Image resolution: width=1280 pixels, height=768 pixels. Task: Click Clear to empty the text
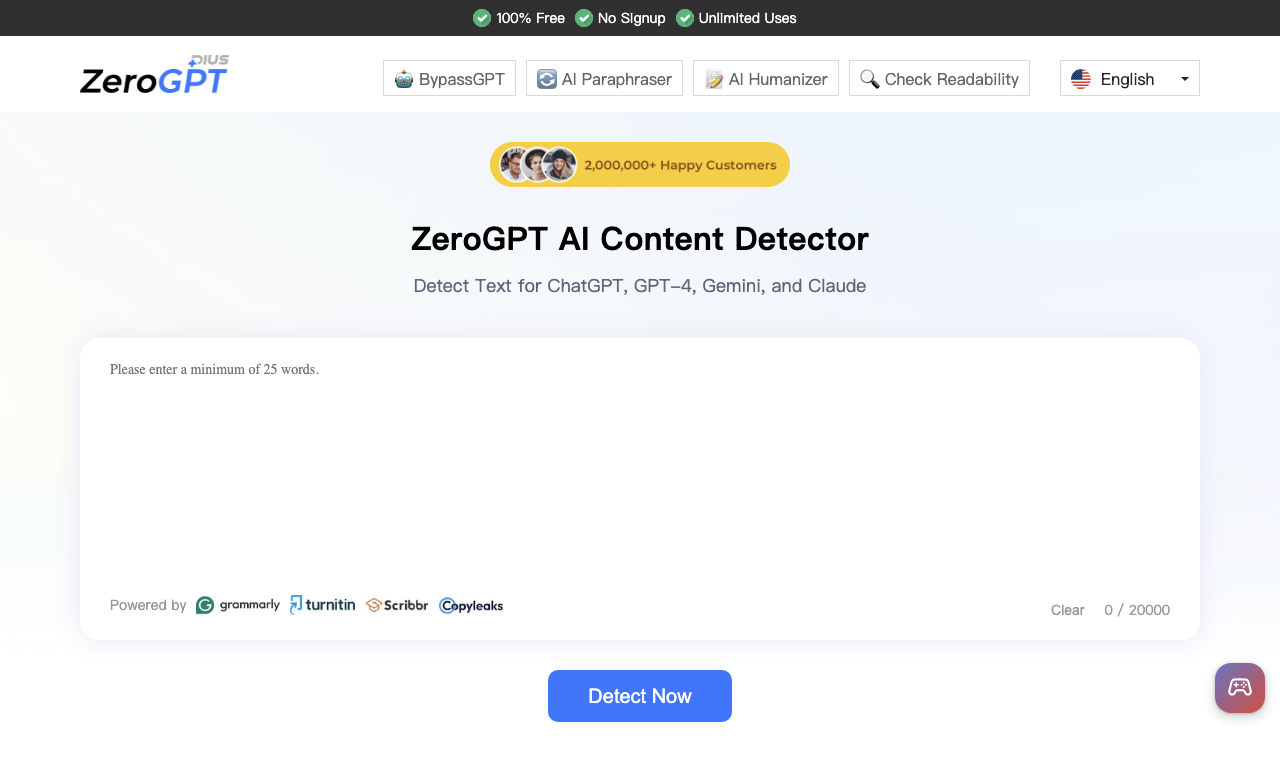[1068, 610]
